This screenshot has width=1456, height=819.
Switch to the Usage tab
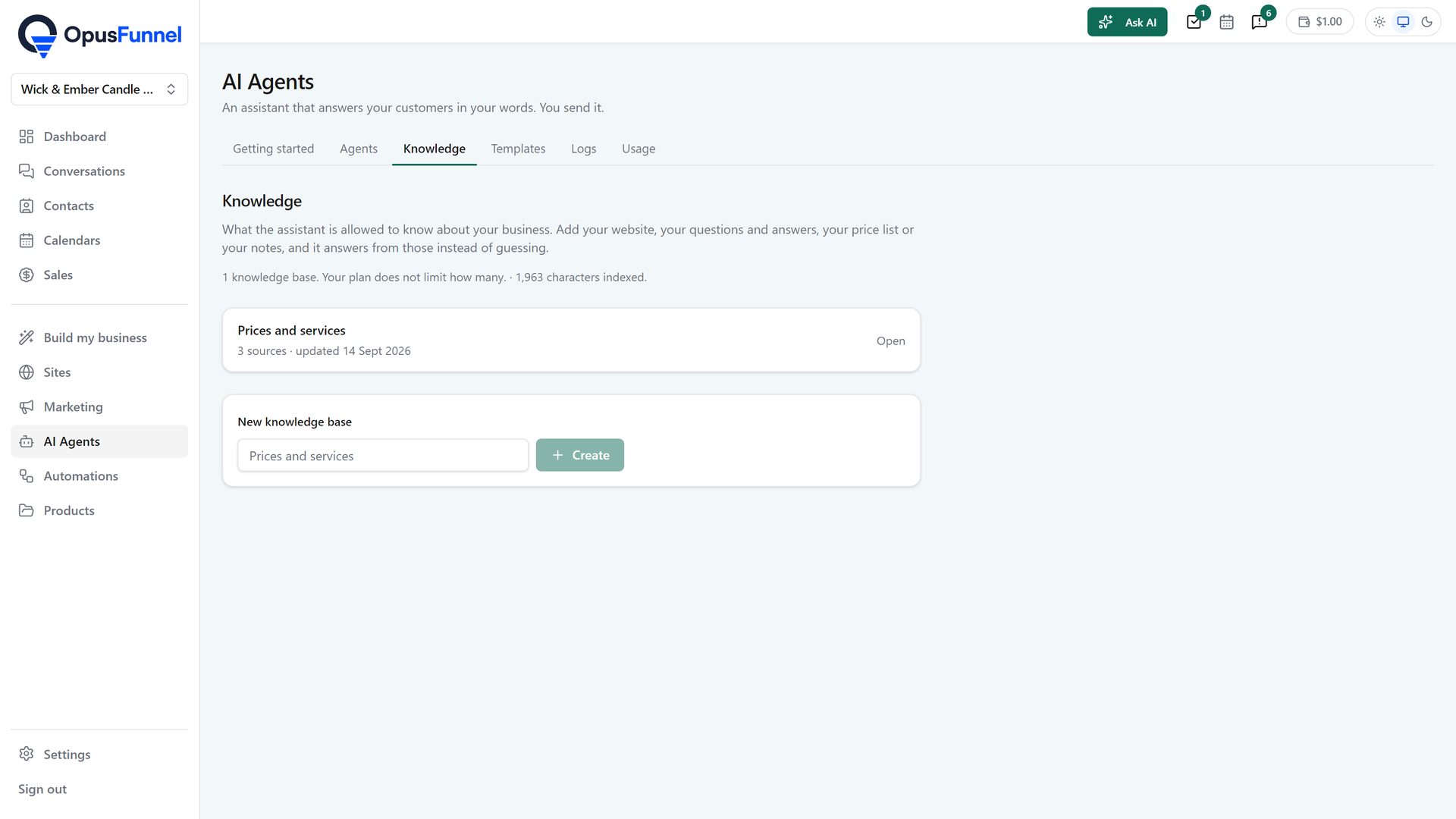pos(639,149)
